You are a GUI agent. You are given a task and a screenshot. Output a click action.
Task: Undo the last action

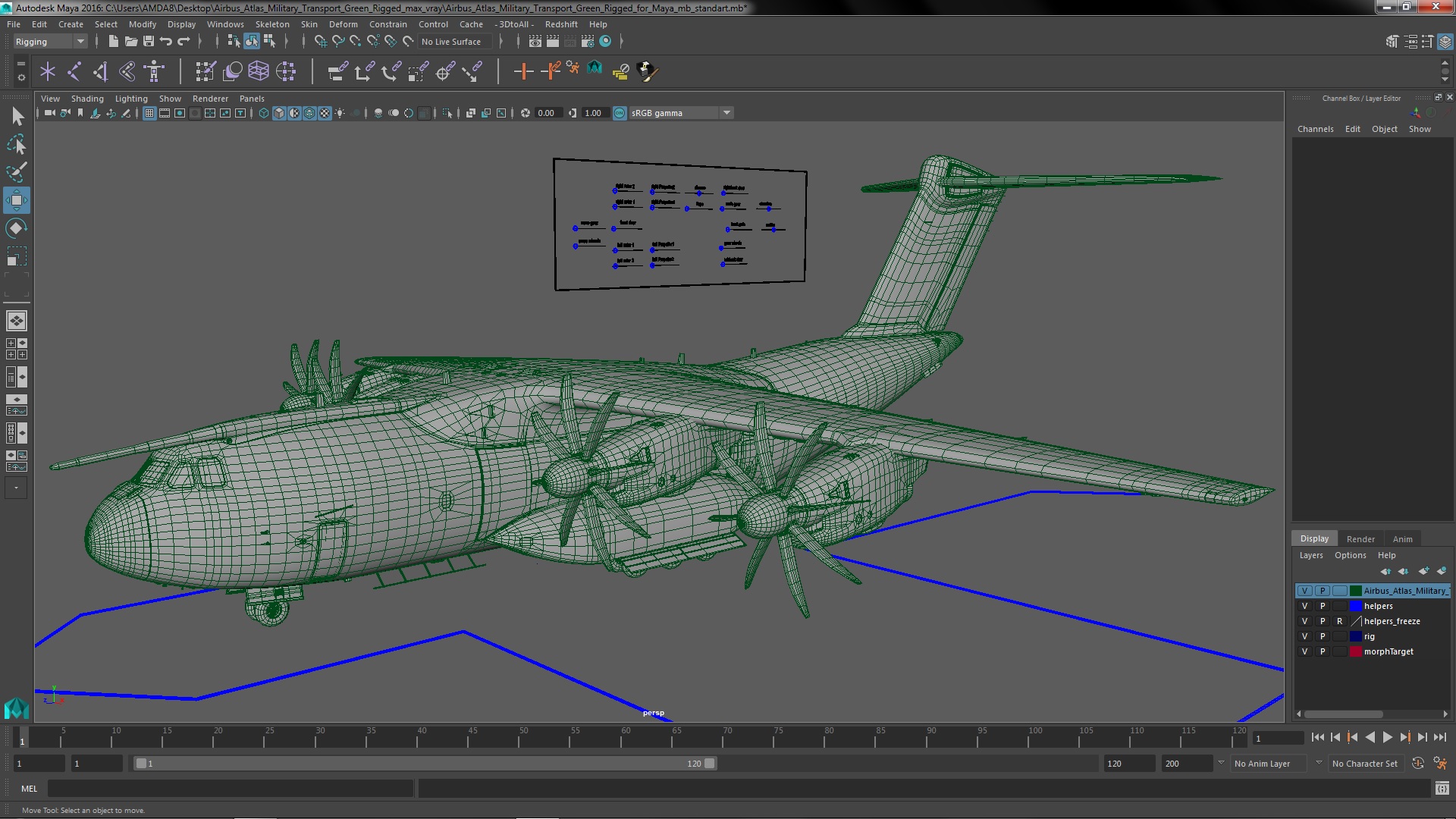pos(166,41)
